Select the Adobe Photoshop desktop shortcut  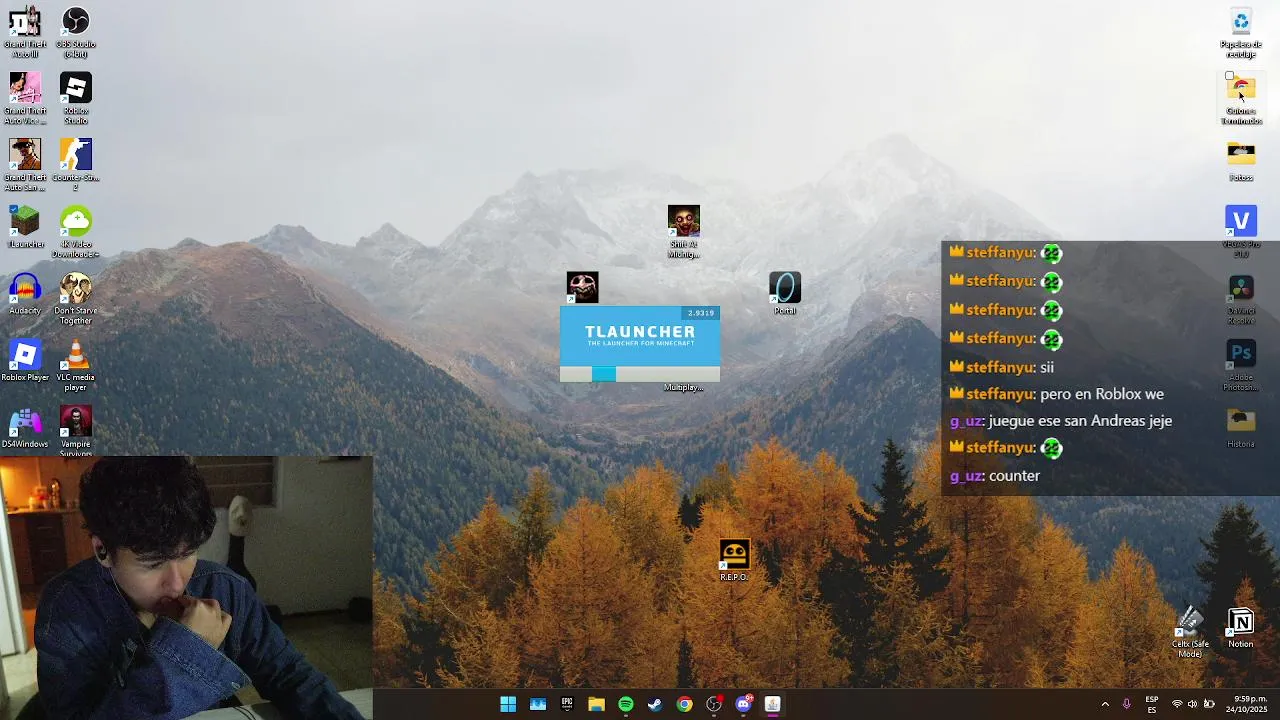point(1241,365)
